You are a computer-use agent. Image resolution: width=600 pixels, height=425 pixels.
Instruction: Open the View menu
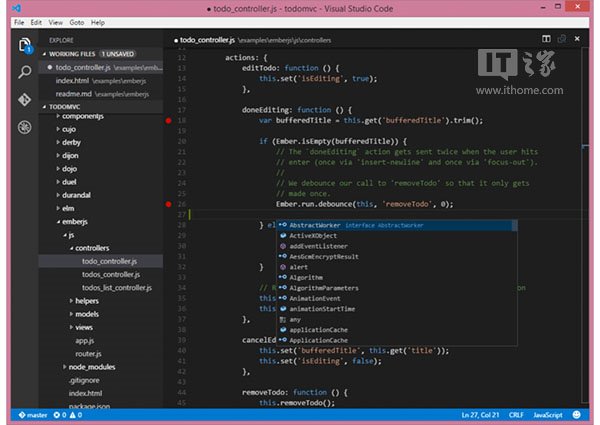(55, 23)
